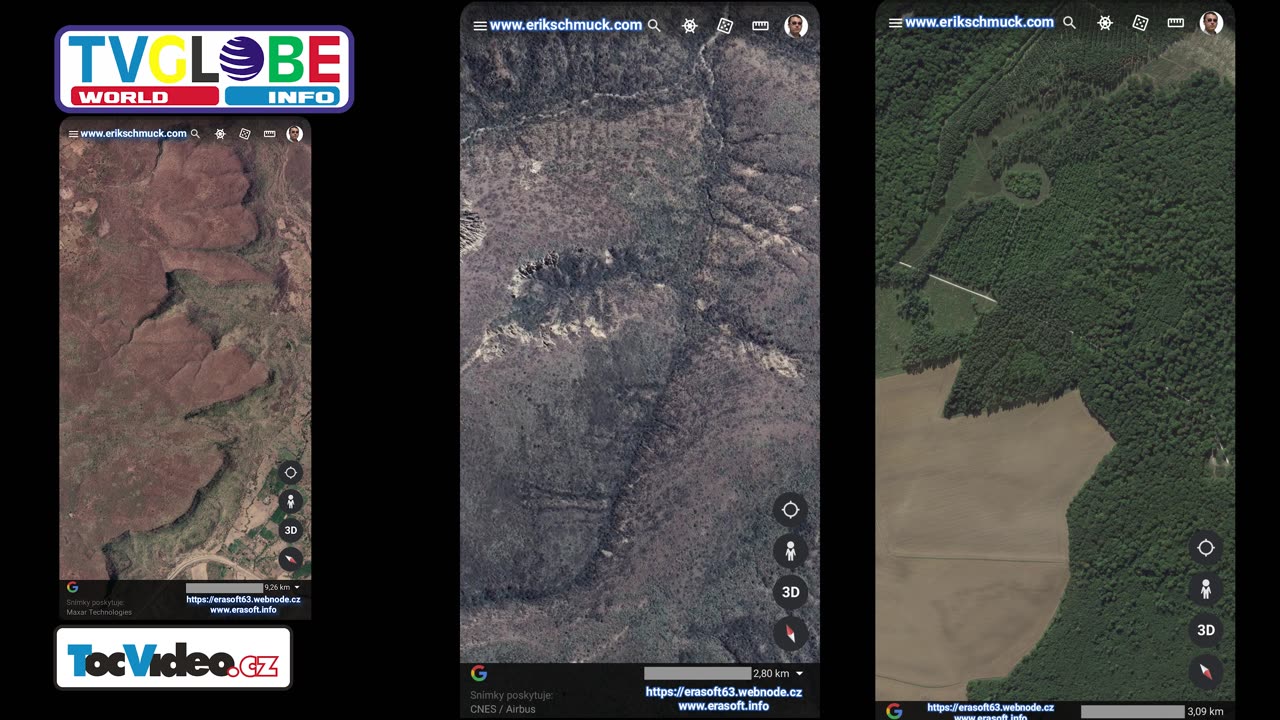Open www.erasoft.info link in middle panel

[724, 706]
